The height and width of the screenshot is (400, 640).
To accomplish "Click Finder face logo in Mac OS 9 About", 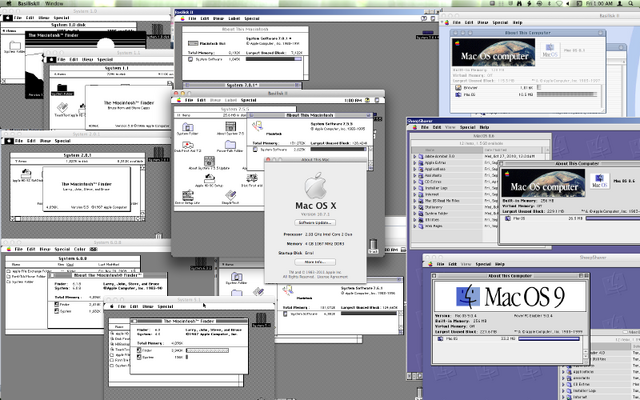I will (468, 296).
